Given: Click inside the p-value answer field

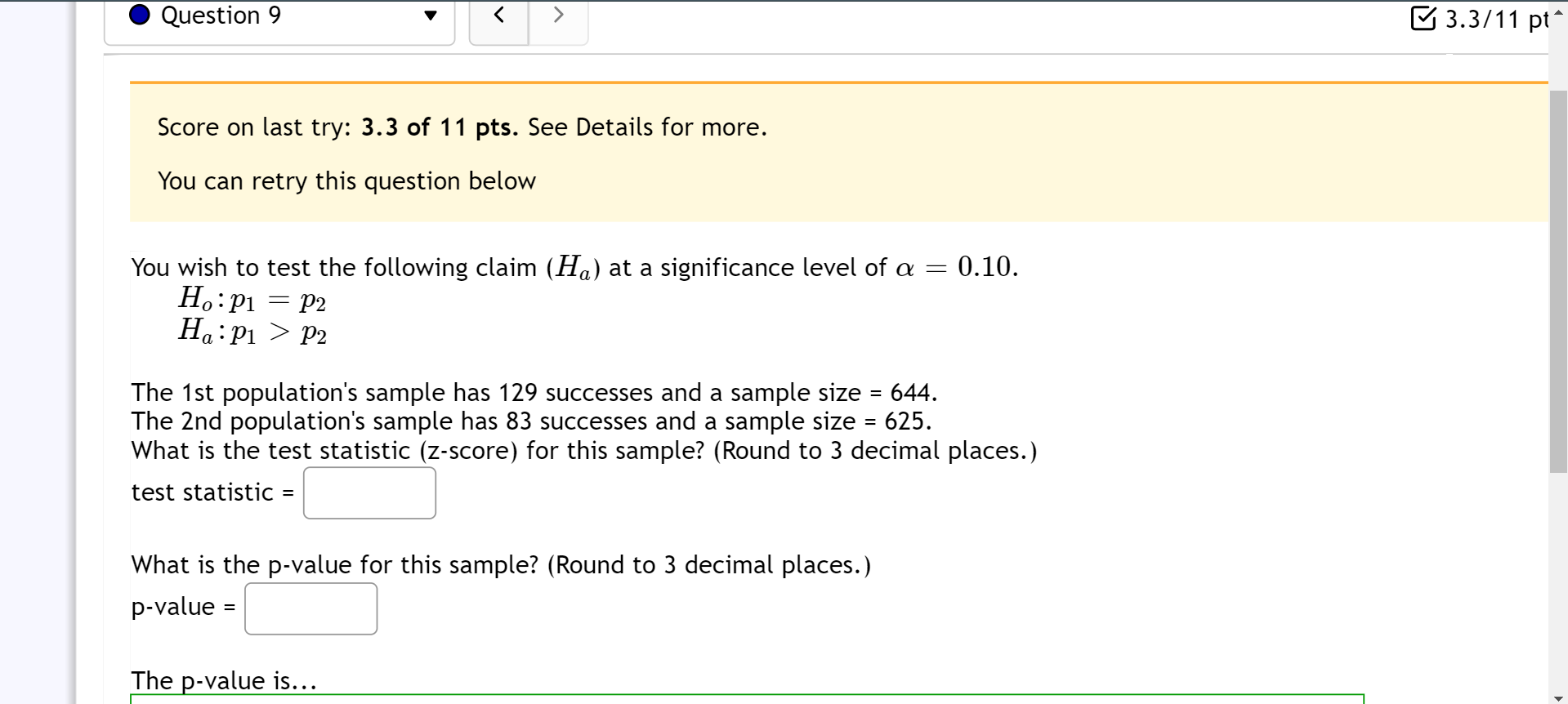Looking at the screenshot, I should 310,608.
